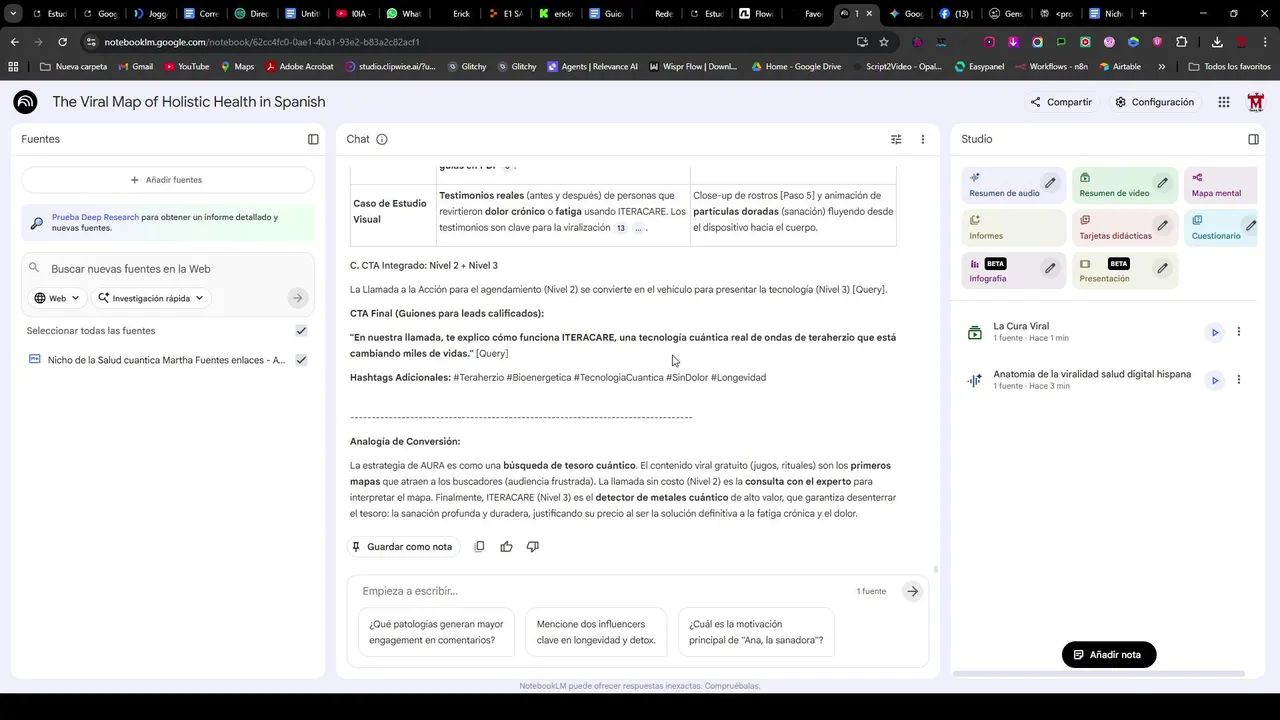Open the browser tab search dropdown

13,14
